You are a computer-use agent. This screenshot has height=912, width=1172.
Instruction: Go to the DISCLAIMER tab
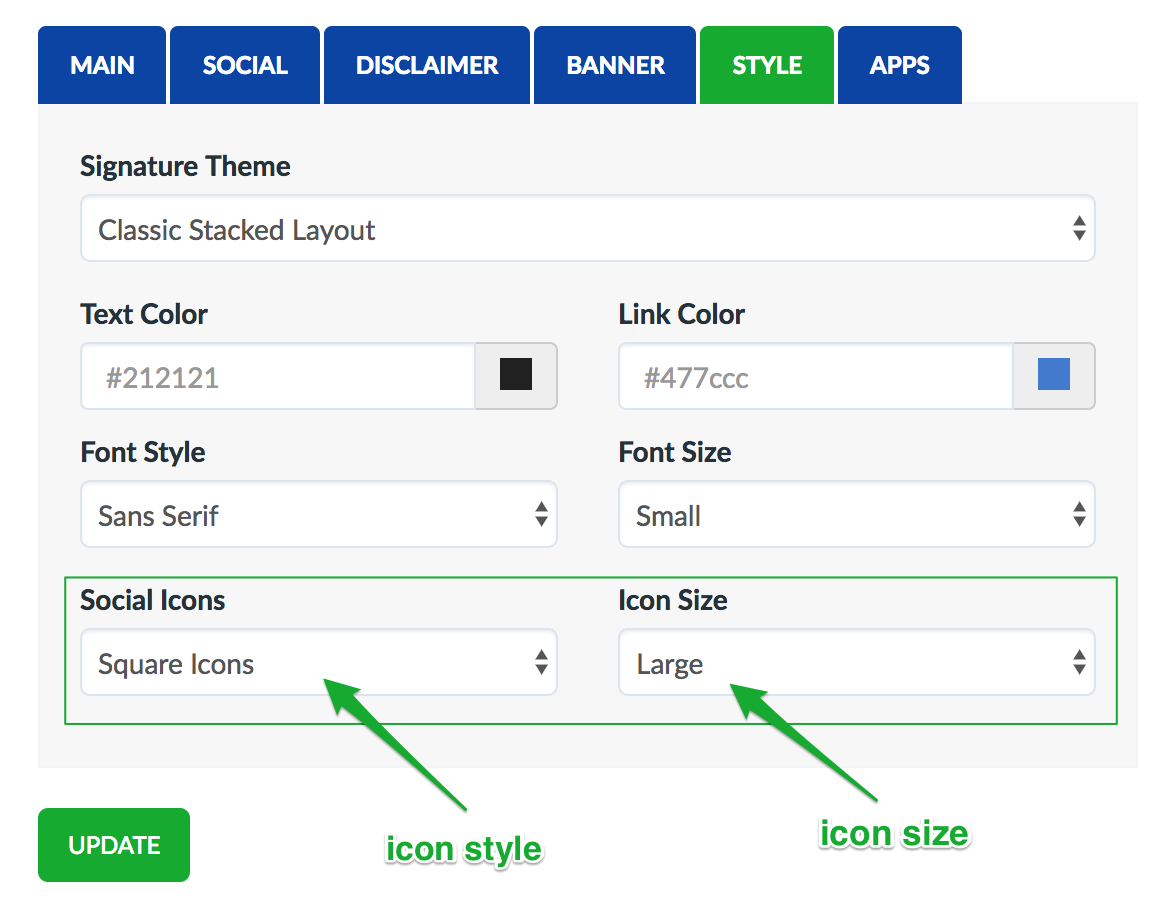[x=427, y=66]
